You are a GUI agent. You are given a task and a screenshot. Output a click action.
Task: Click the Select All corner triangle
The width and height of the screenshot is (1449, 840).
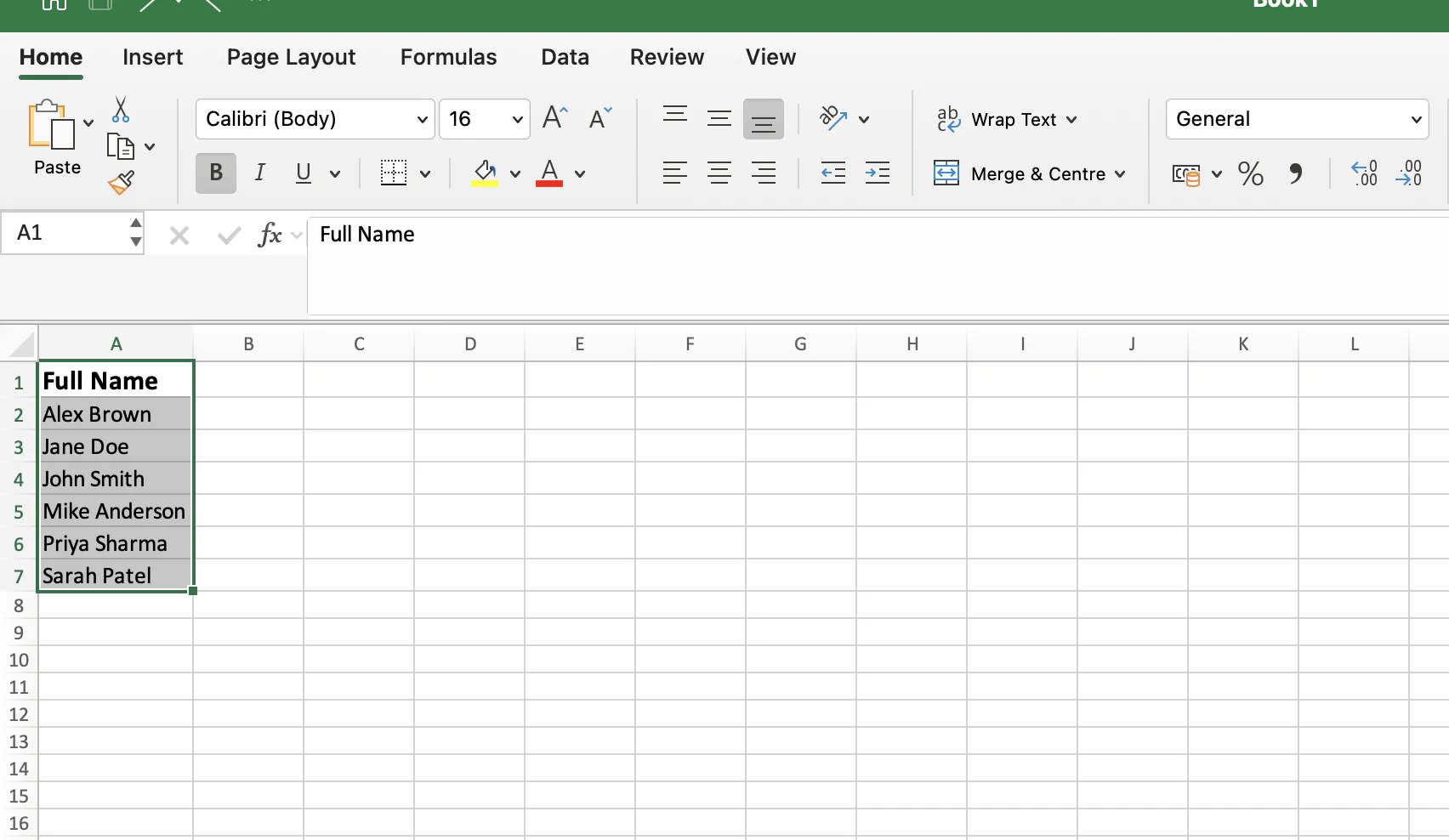click(x=20, y=343)
